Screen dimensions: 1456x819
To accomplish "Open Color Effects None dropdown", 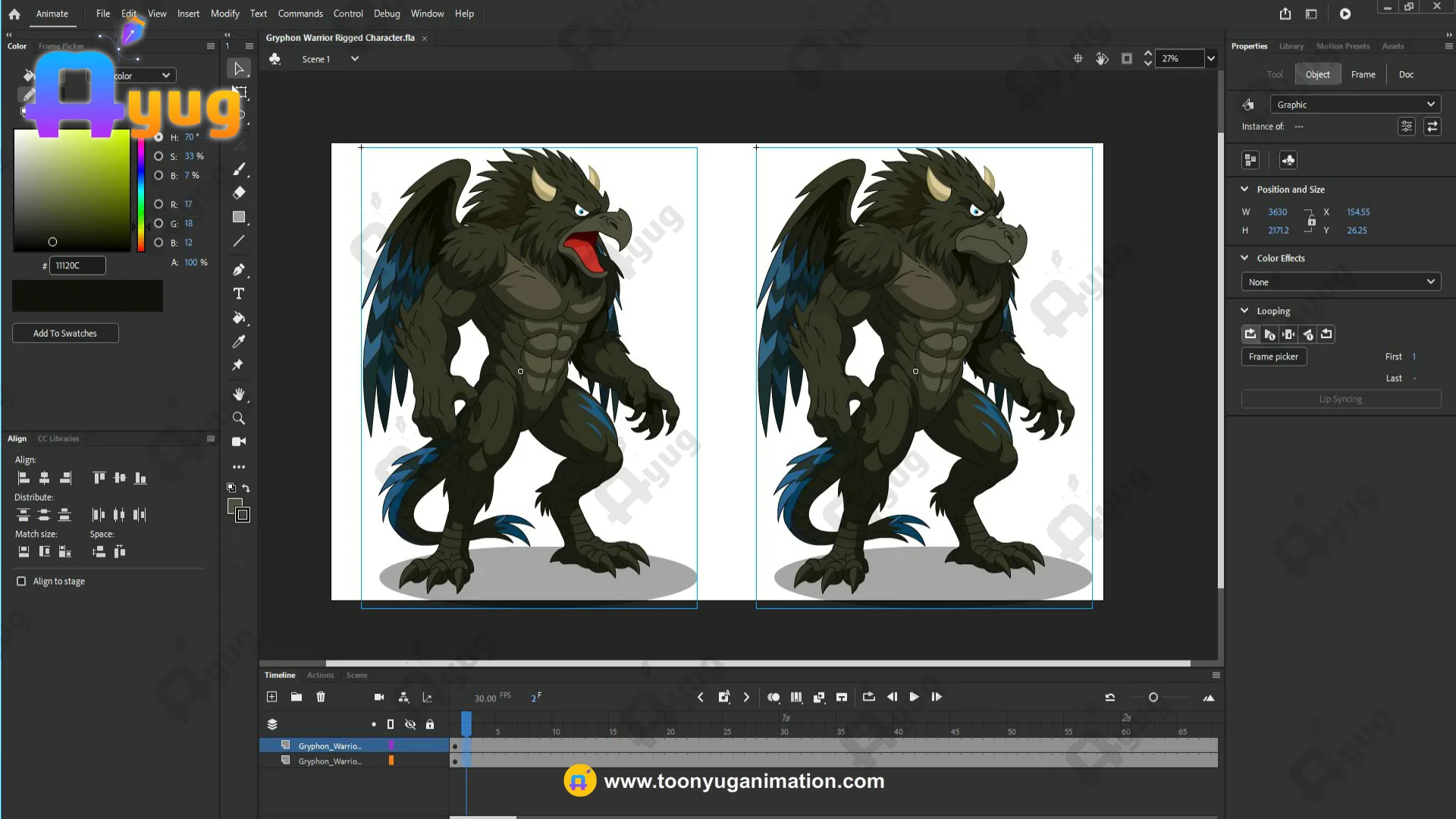I will point(1341,282).
